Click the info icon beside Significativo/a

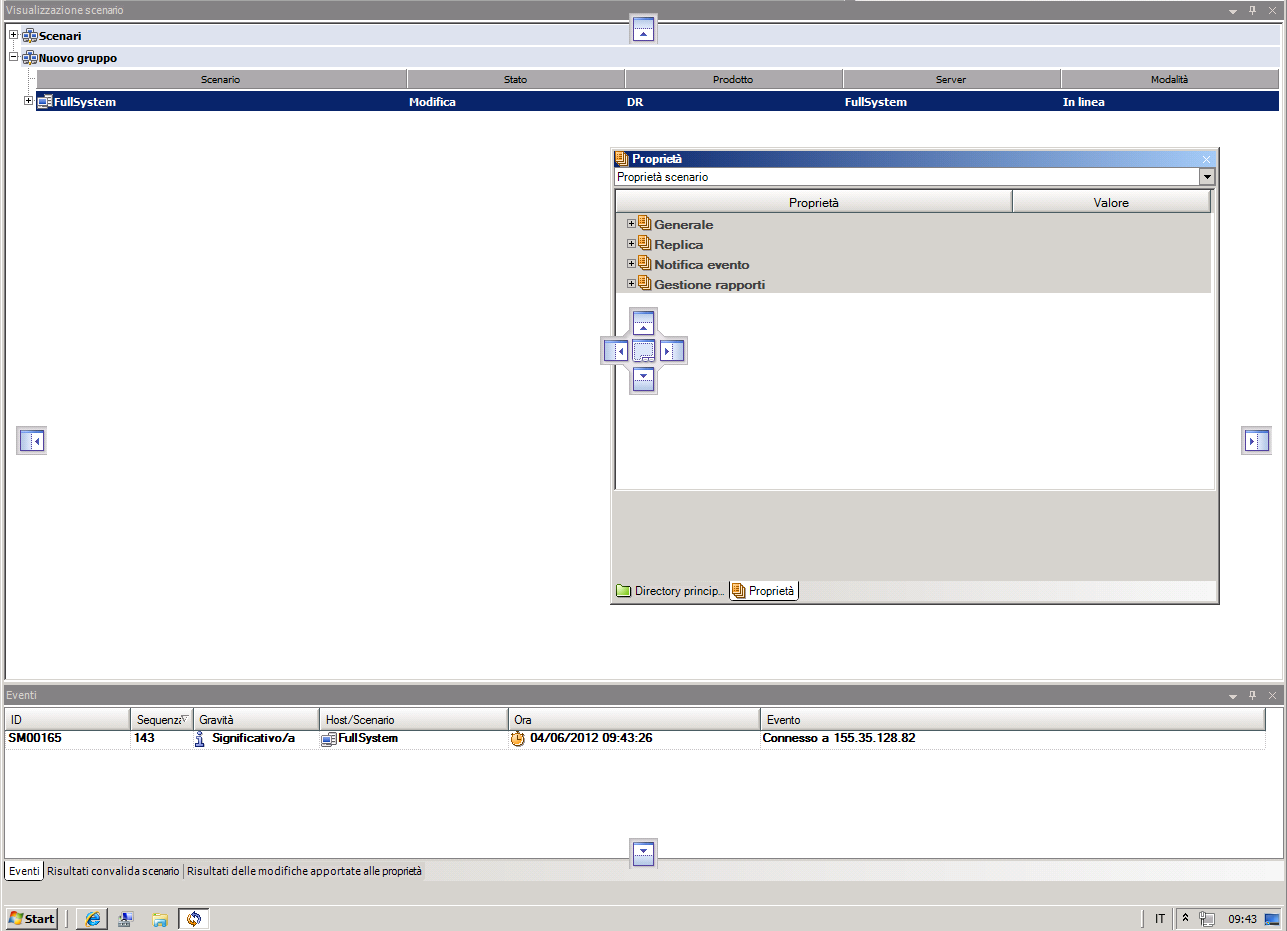coord(200,739)
